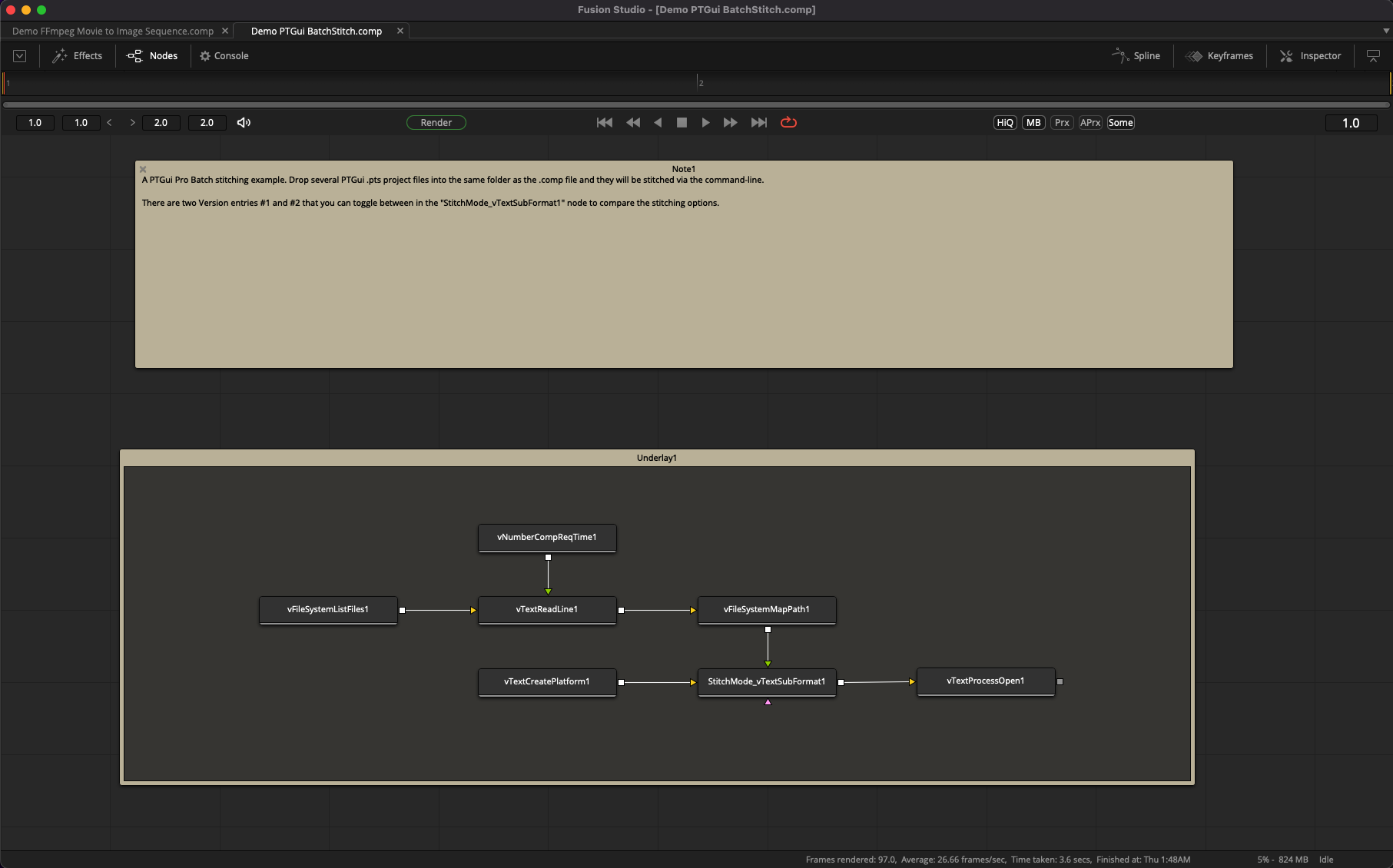This screenshot has height=868, width=1393.
Task: Click the current time field
Action: click(x=1351, y=123)
